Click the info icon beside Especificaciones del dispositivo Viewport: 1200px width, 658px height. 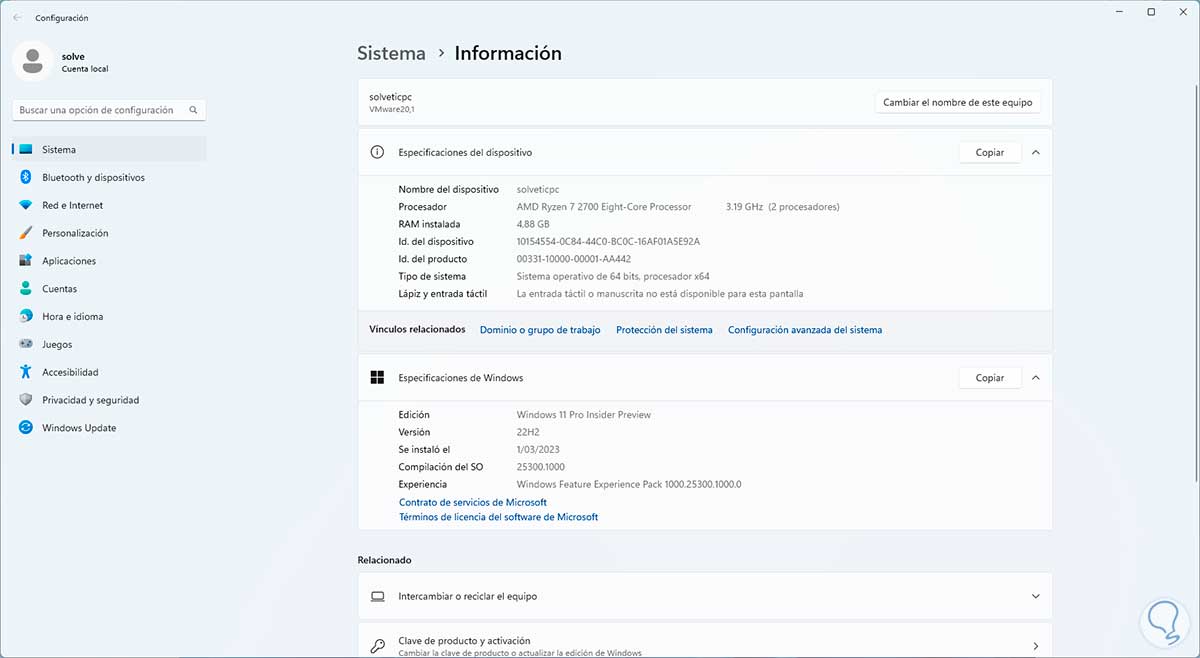pos(377,153)
